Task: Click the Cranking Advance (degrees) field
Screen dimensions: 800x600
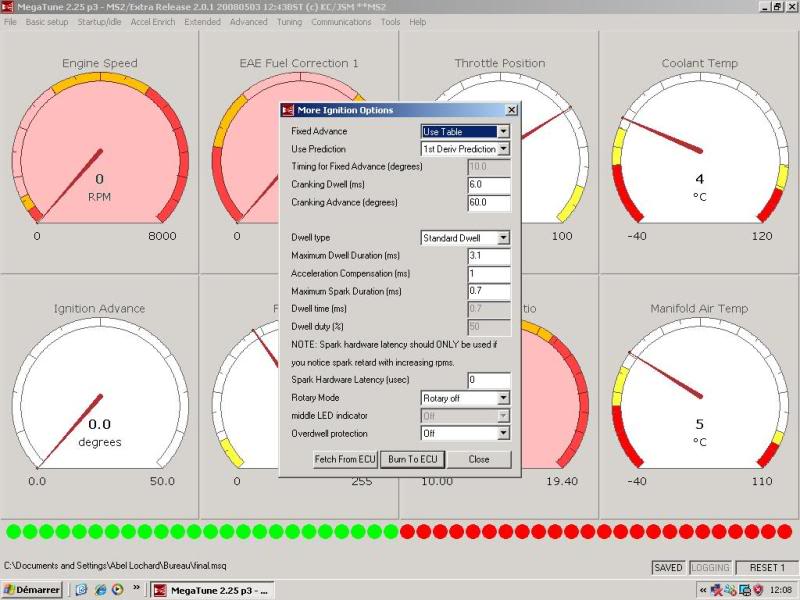Action: tap(489, 203)
